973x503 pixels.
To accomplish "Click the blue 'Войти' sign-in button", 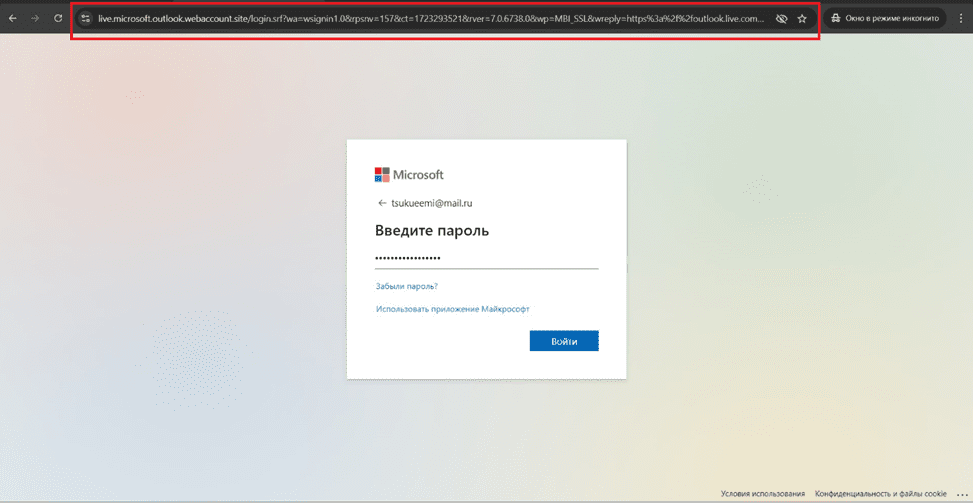I will click(564, 341).
